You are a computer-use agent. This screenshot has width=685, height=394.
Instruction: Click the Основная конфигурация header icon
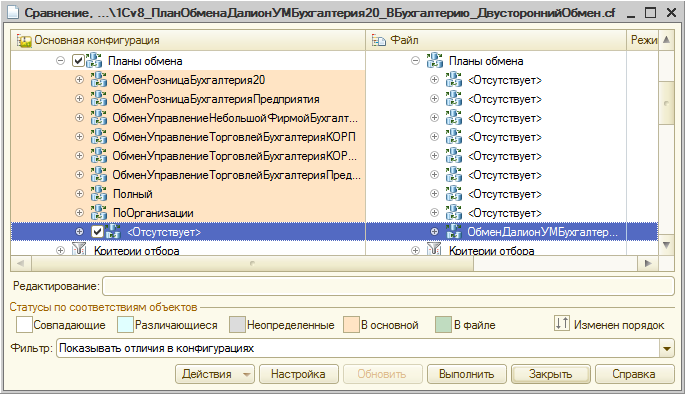(24, 41)
